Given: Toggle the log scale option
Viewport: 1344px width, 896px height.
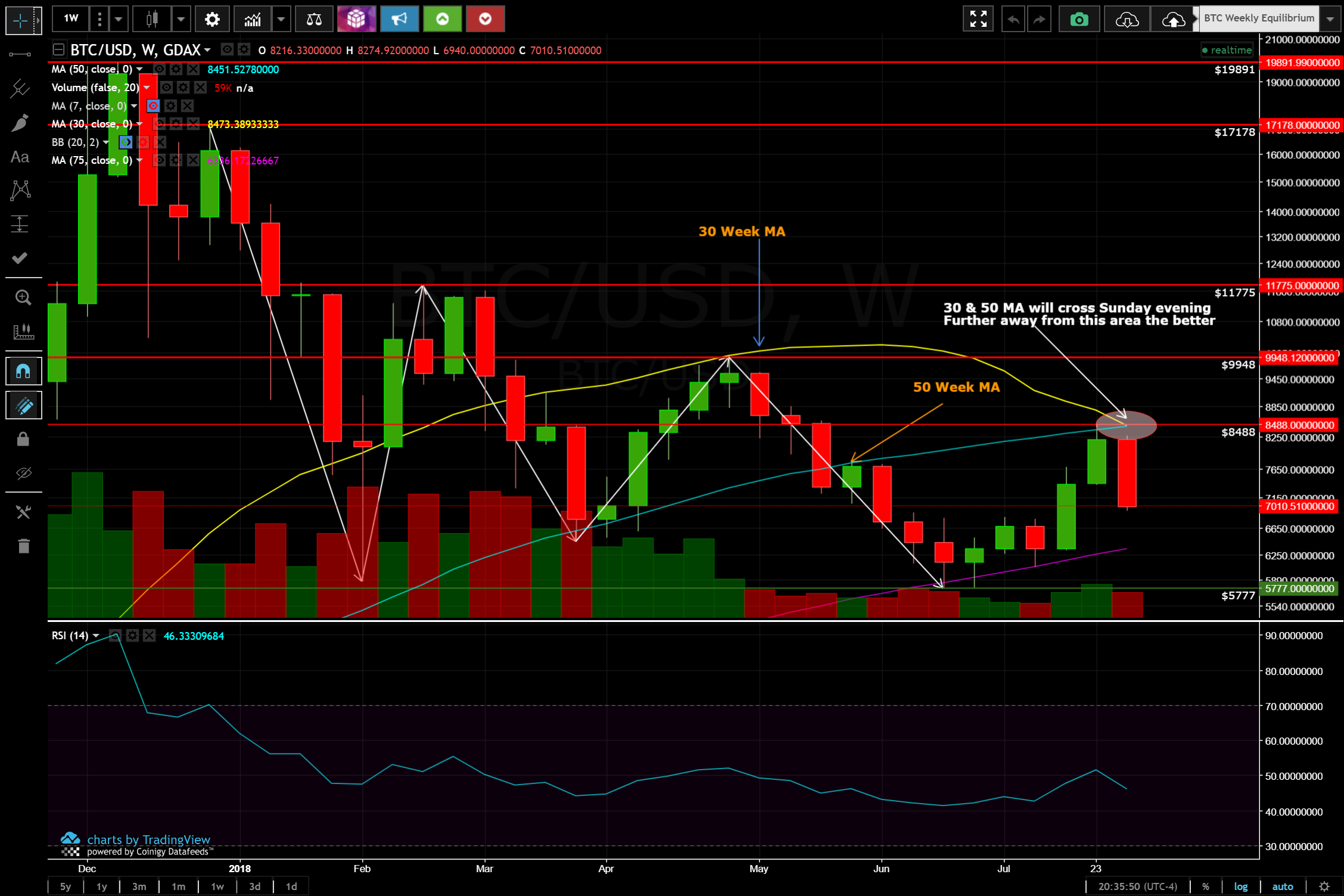Looking at the screenshot, I should (1240, 886).
